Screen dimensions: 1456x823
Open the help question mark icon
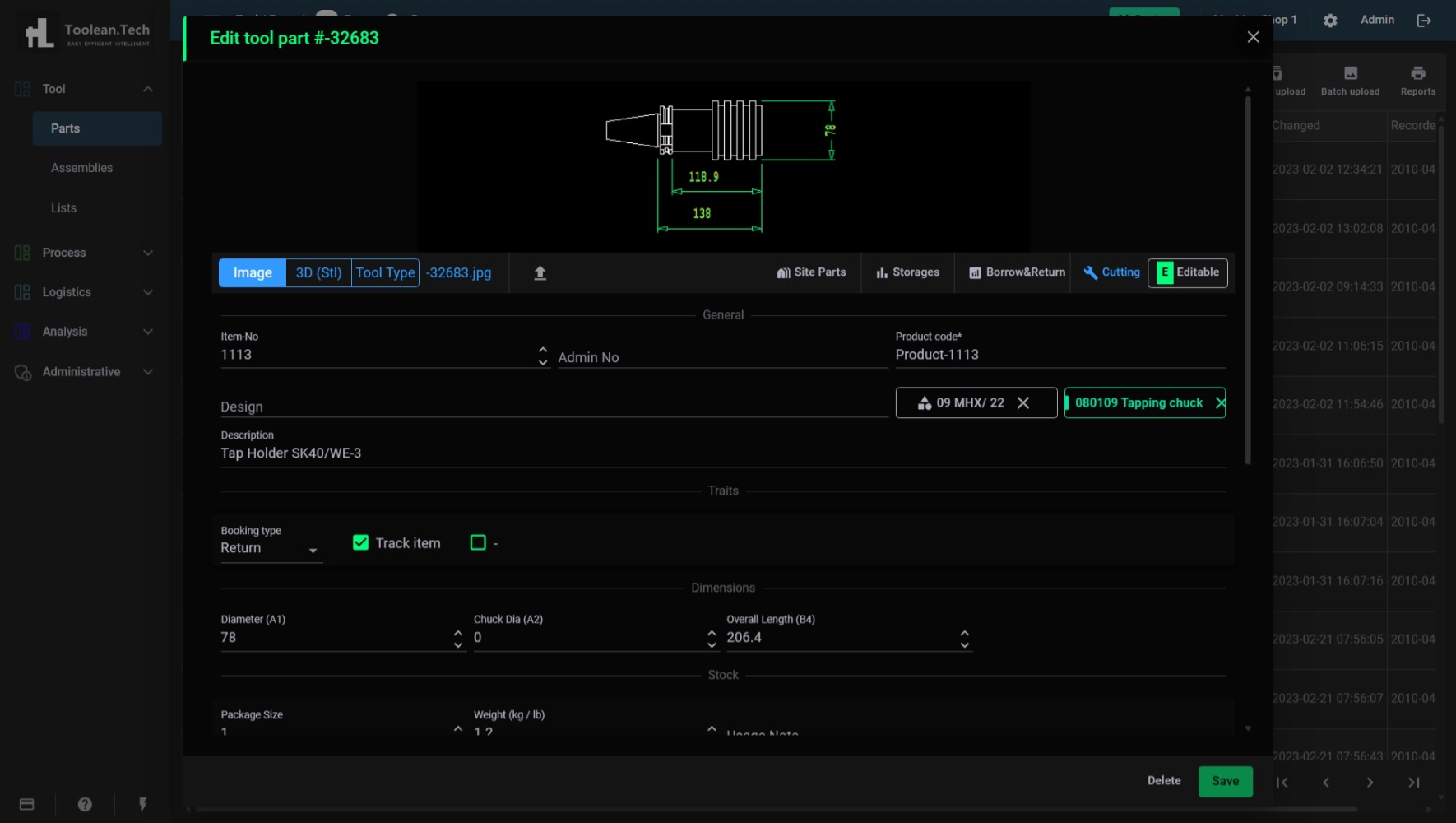pyautogui.click(x=85, y=804)
